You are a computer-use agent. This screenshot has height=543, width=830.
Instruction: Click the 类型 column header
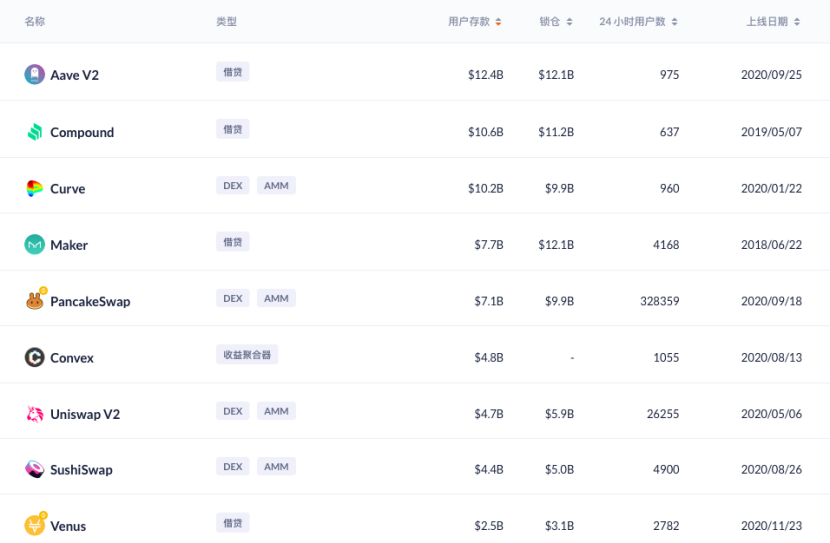(227, 22)
